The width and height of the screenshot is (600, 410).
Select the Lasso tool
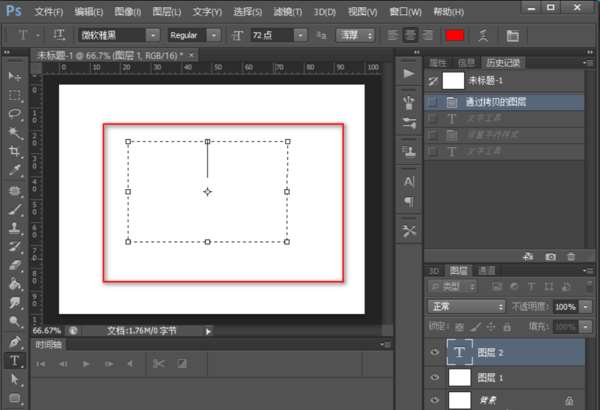tap(15, 114)
